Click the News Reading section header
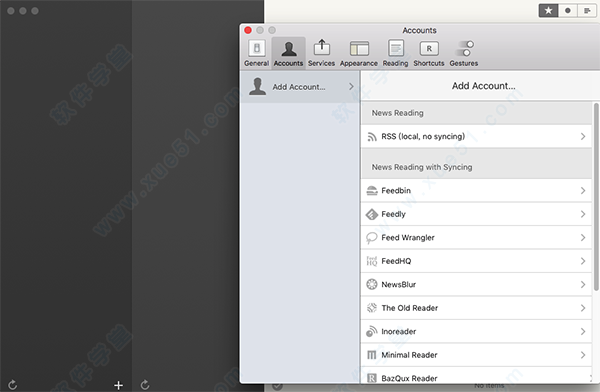Viewport: 600px width, 392px height. pyautogui.click(x=477, y=113)
